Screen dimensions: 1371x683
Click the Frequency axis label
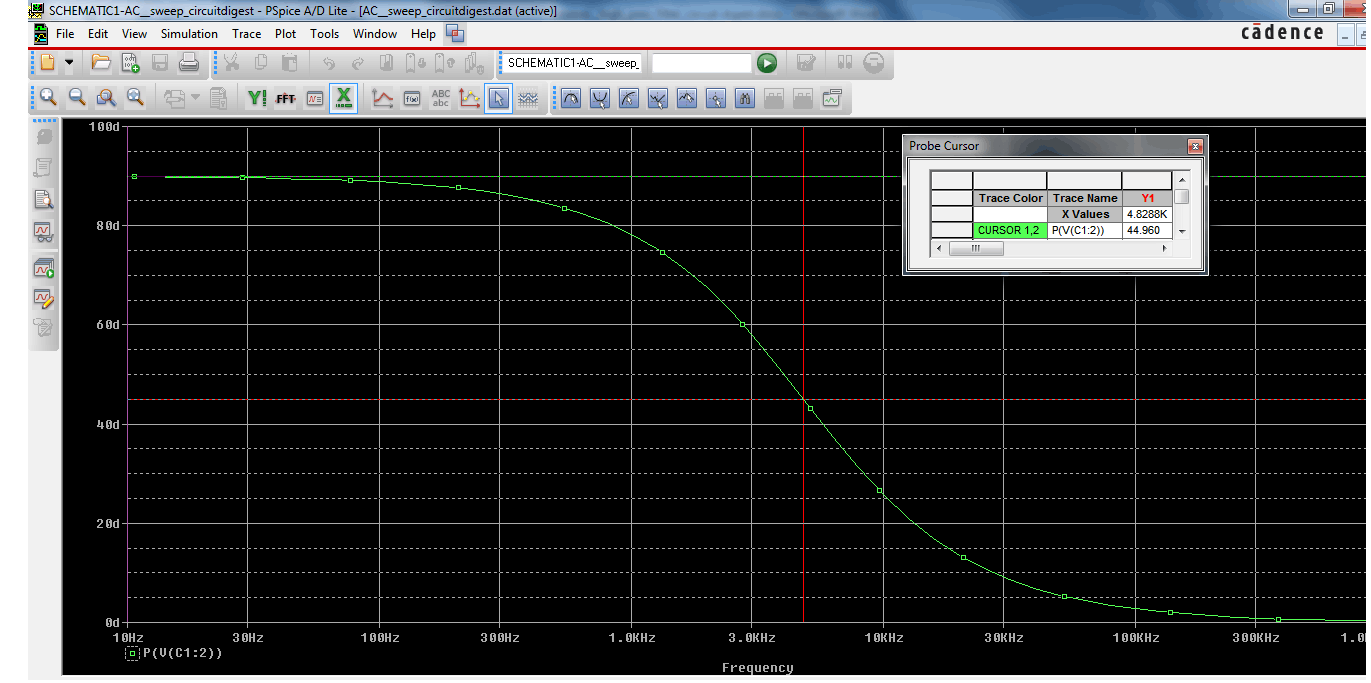757,668
